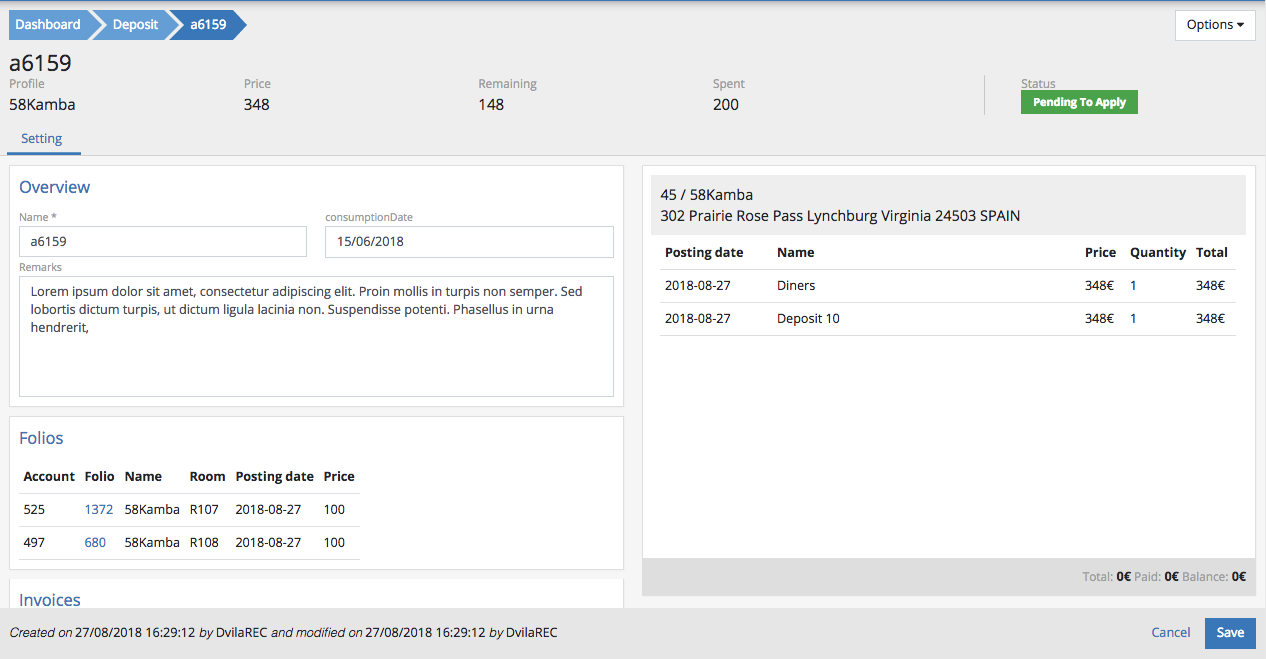
Task: Click the Invoices section heading
Action: (x=50, y=600)
